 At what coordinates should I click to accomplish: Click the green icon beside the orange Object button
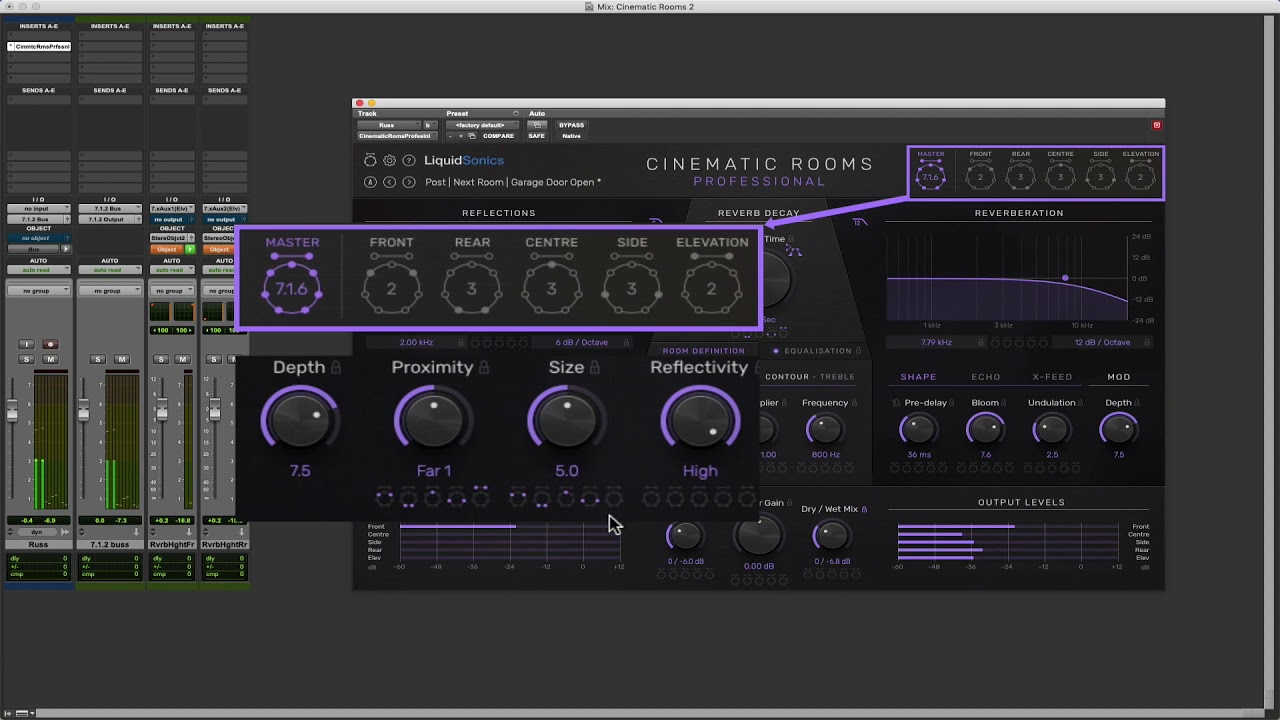191,249
